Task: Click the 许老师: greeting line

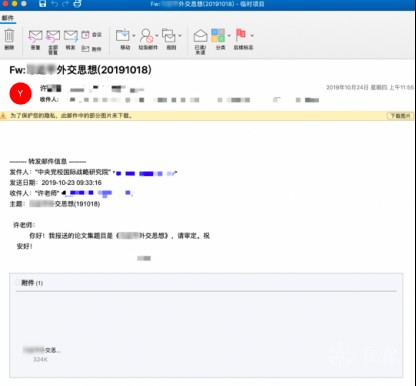Action: tap(24, 225)
